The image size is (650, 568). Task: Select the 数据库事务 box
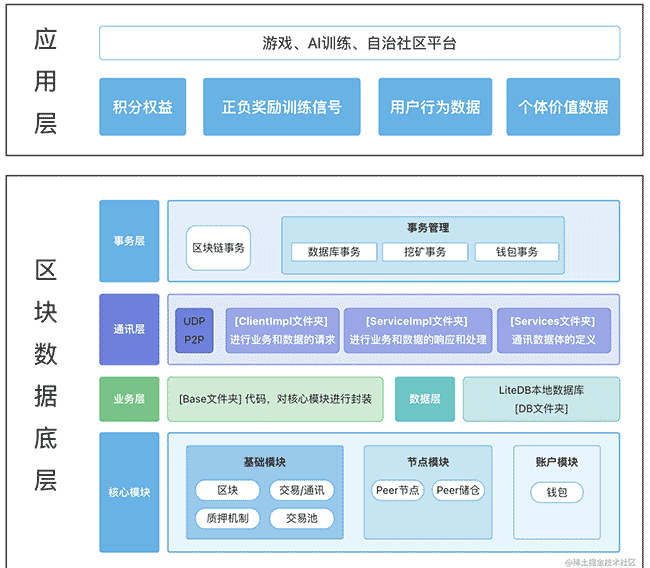point(334,252)
